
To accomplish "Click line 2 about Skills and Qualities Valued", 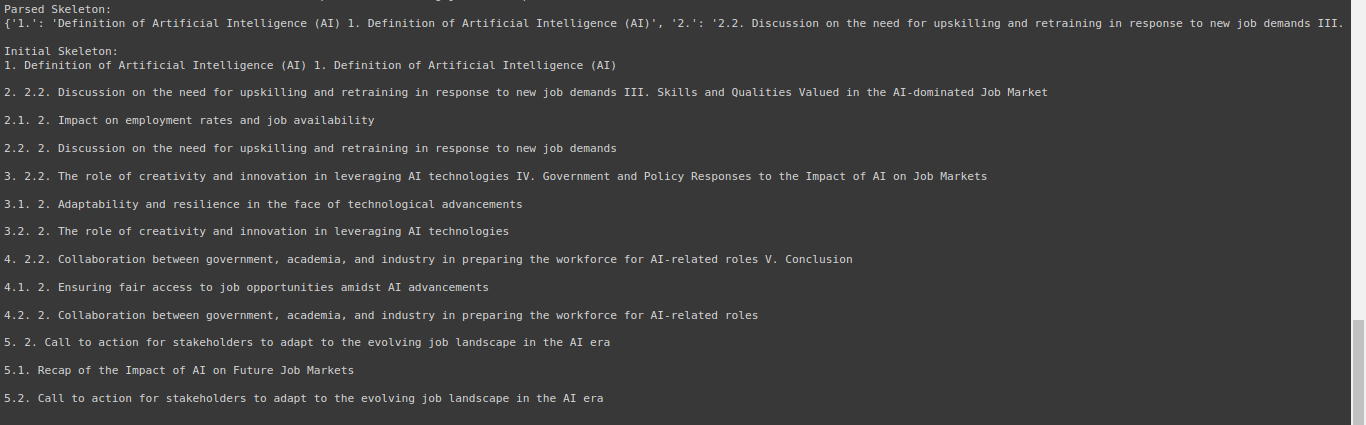I will [526, 93].
